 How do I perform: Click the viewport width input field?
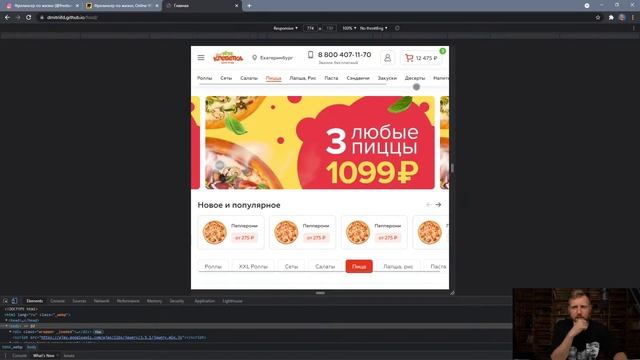pyautogui.click(x=311, y=28)
